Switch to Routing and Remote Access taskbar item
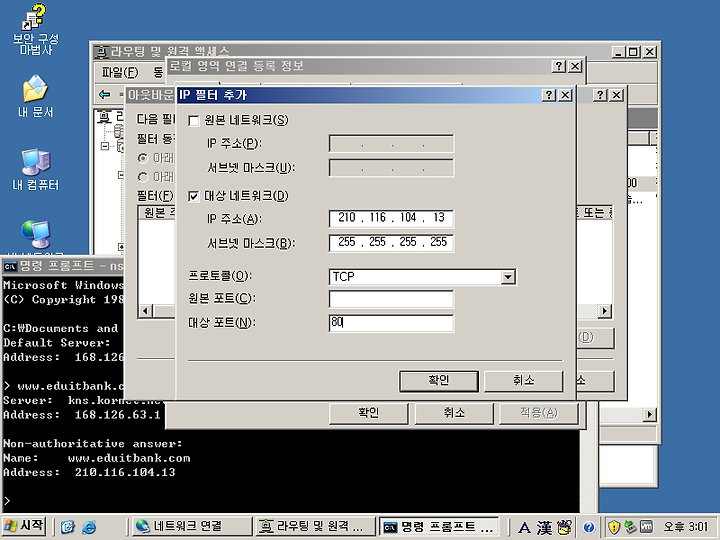This screenshot has width=720, height=540. 315,526
